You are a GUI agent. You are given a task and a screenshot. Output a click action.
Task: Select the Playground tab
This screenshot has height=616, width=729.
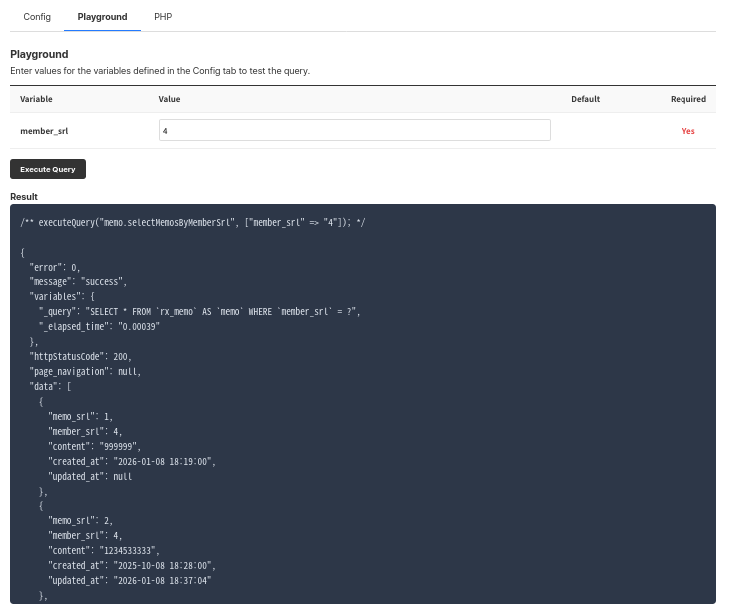tap(102, 17)
